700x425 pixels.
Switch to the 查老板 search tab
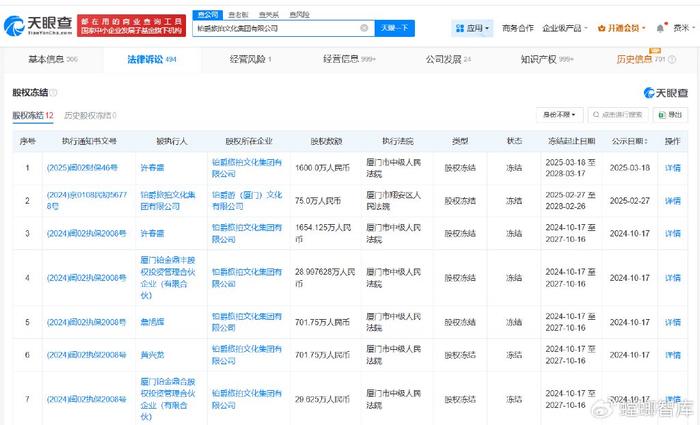pos(238,15)
